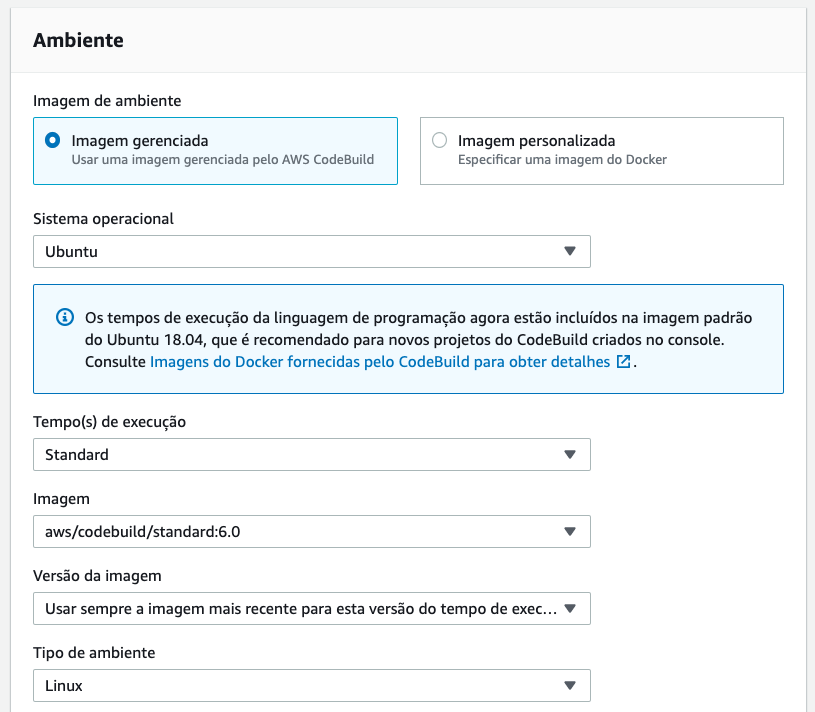Click the info circle icon in the notice
Image resolution: width=815 pixels, height=712 pixels.
(x=65, y=317)
